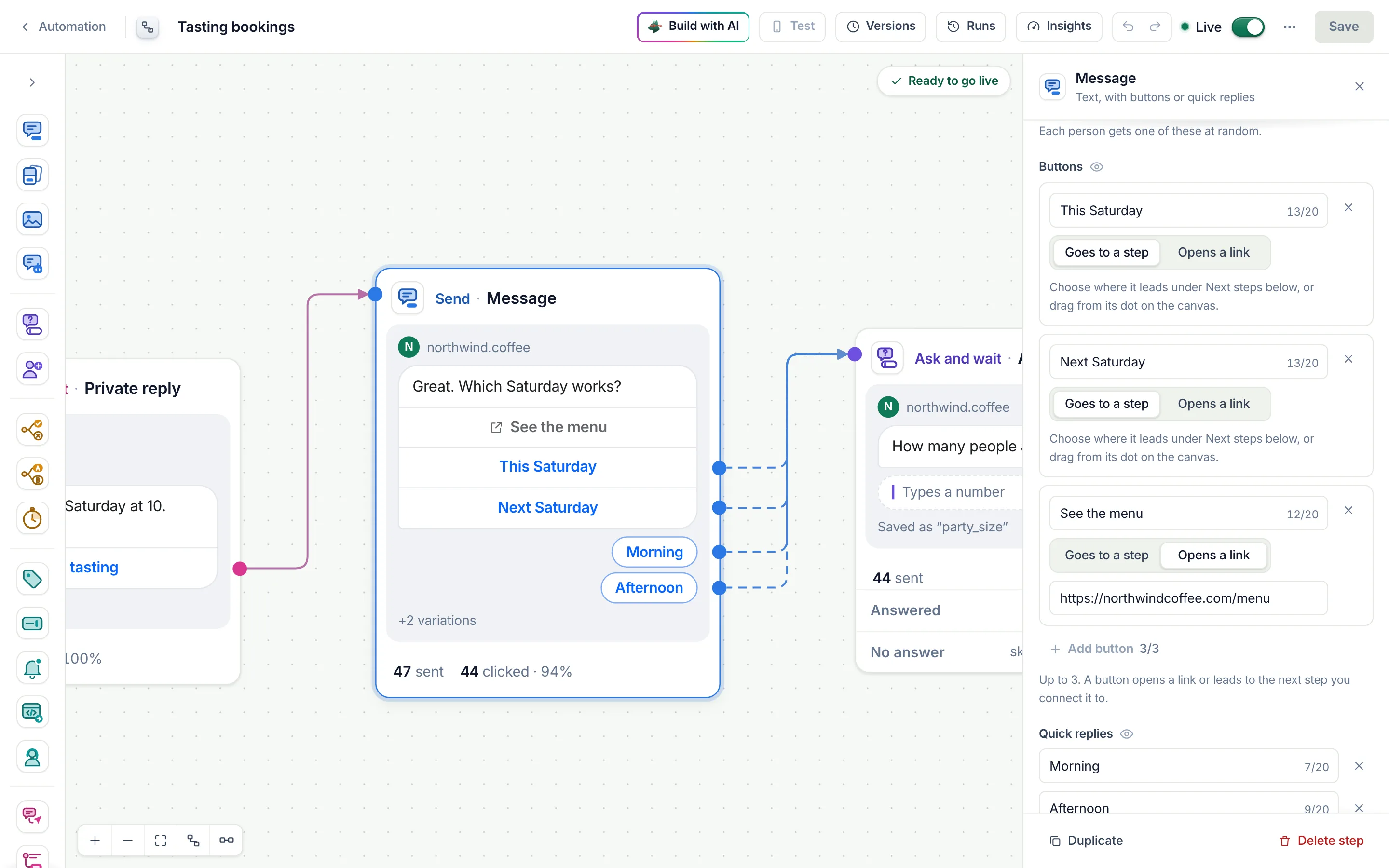Remove the See the menu button
1389x868 pixels.
(1349, 510)
